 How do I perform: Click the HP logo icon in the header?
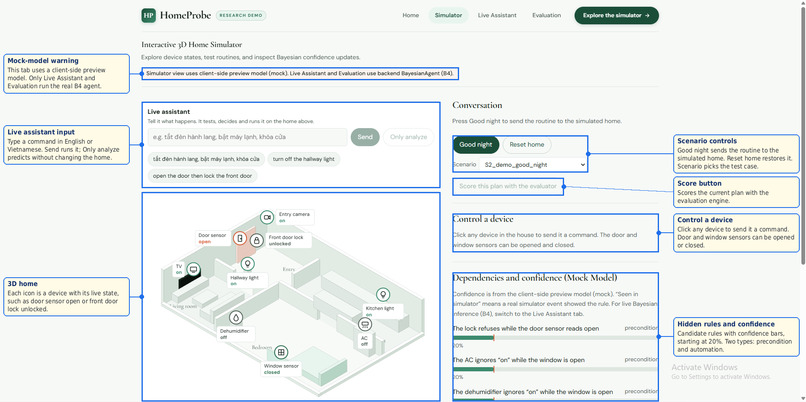pyautogui.click(x=149, y=15)
